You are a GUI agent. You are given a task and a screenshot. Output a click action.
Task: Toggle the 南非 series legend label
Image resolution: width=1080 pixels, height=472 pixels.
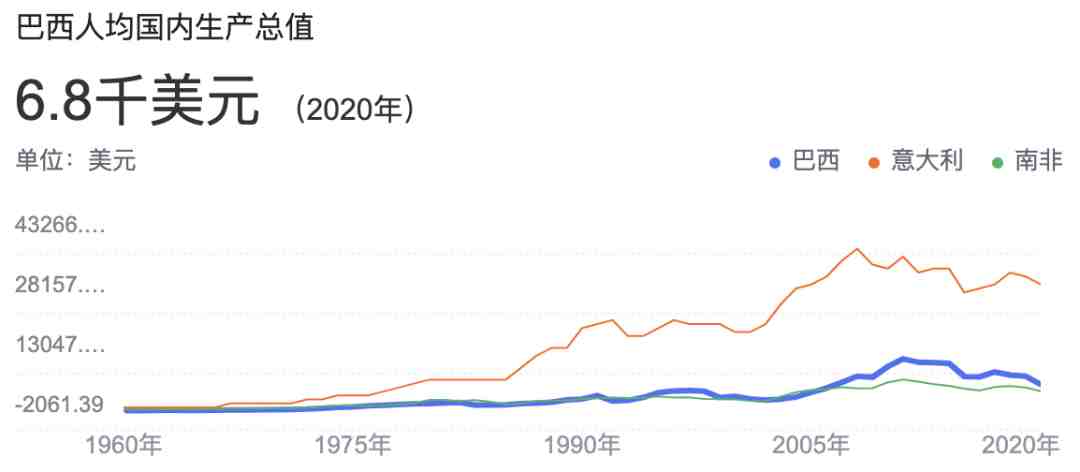click(x=1038, y=161)
